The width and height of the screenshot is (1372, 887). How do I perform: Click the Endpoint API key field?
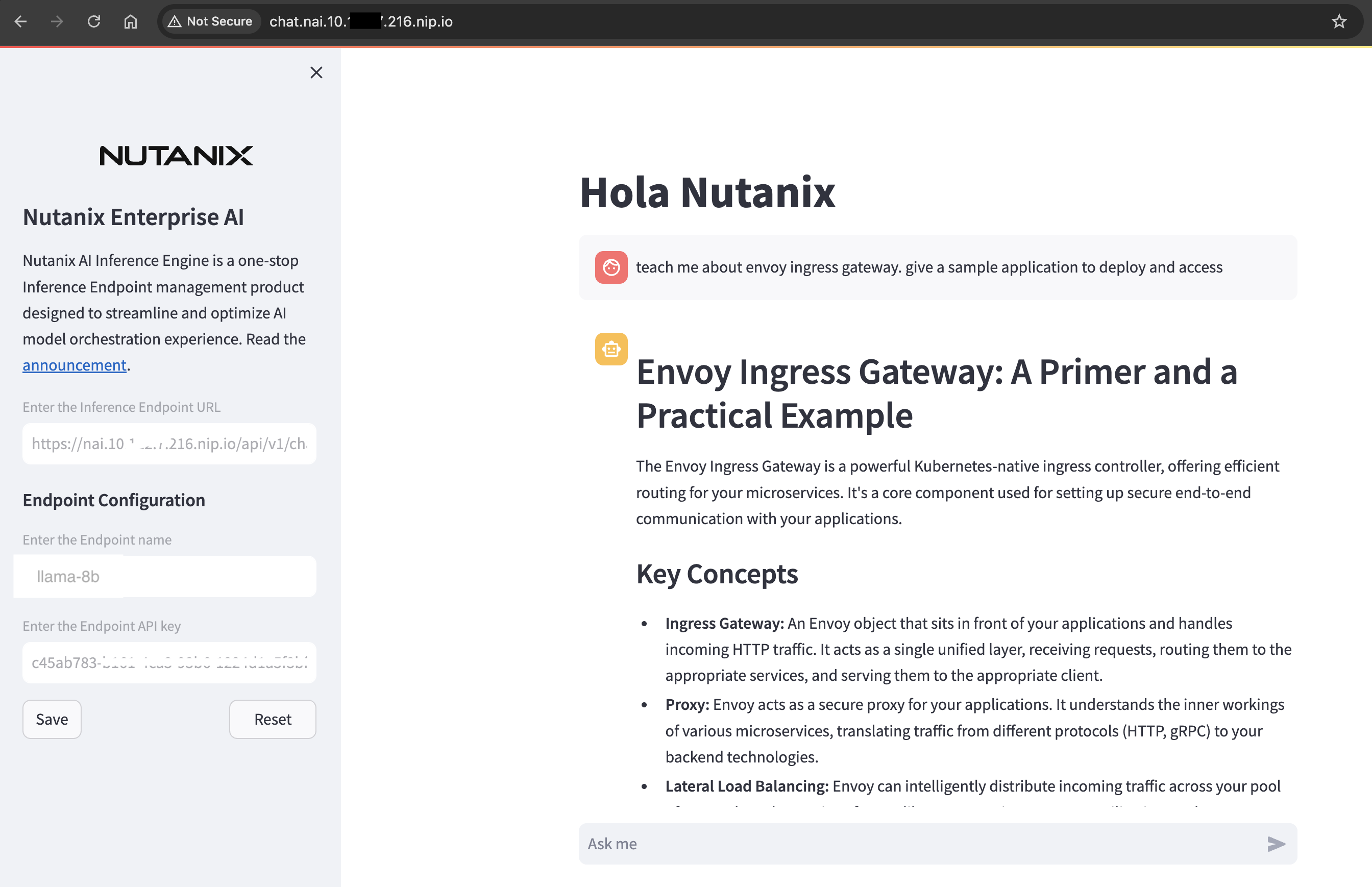tap(169, 663)
